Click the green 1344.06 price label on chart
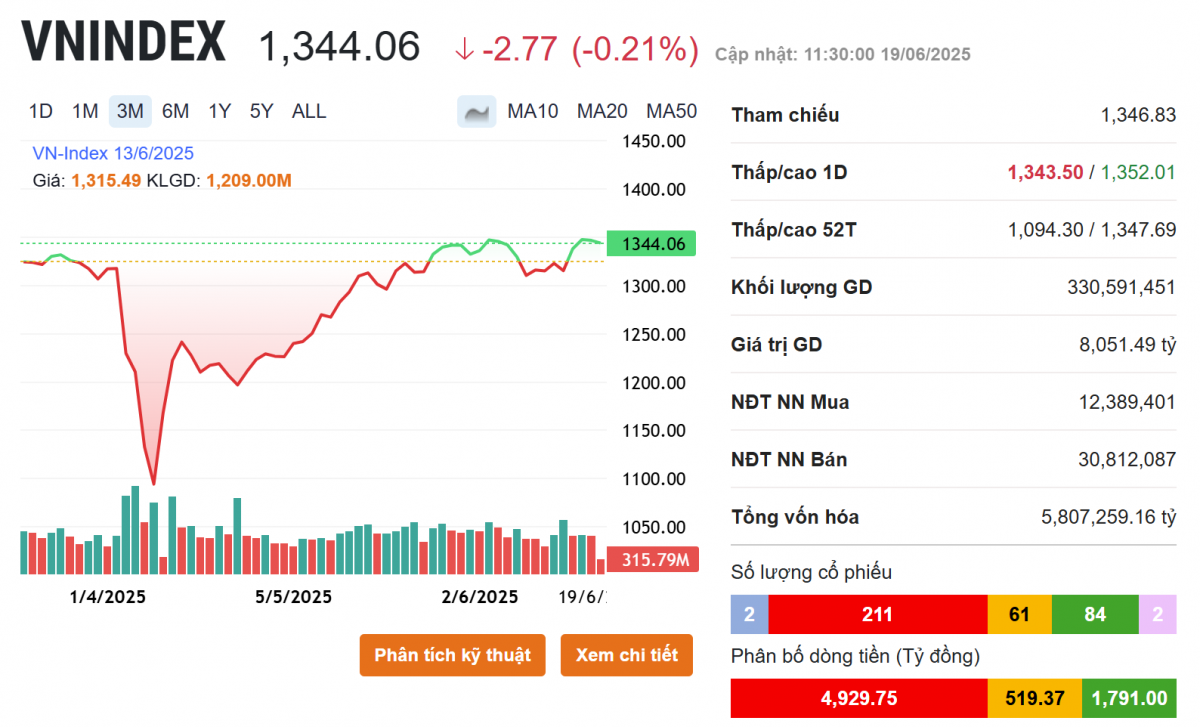The image size is (1200, 727). tap(652, 244)
